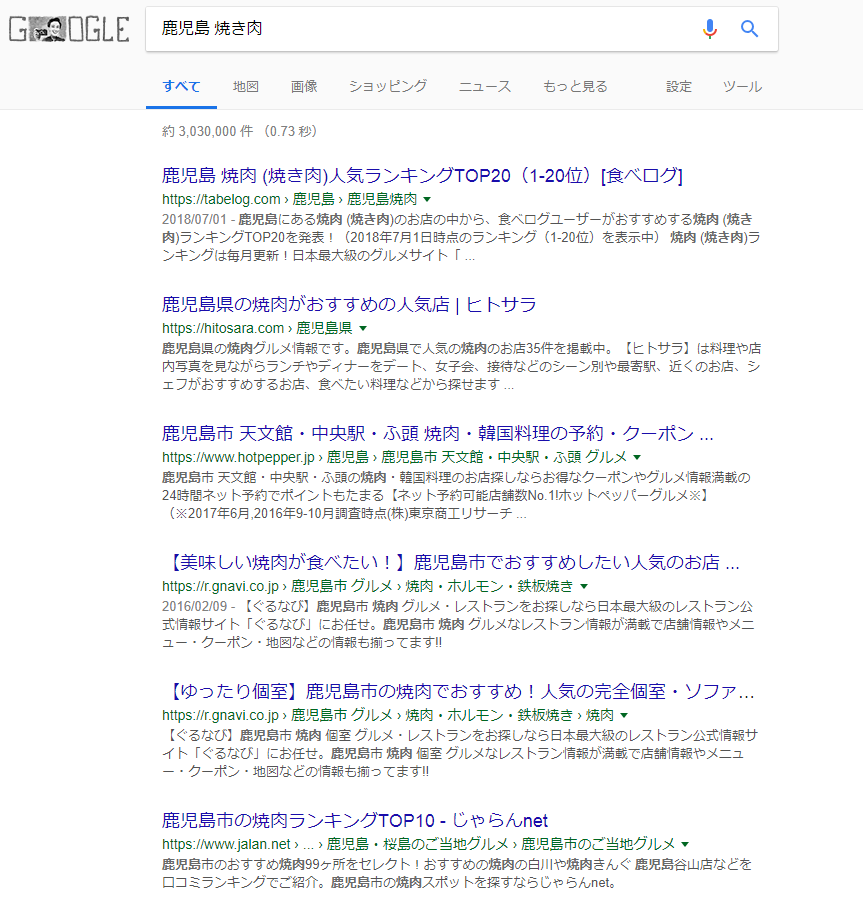
Task: Open 設定 search settings
Action: (x=679, y=86)
